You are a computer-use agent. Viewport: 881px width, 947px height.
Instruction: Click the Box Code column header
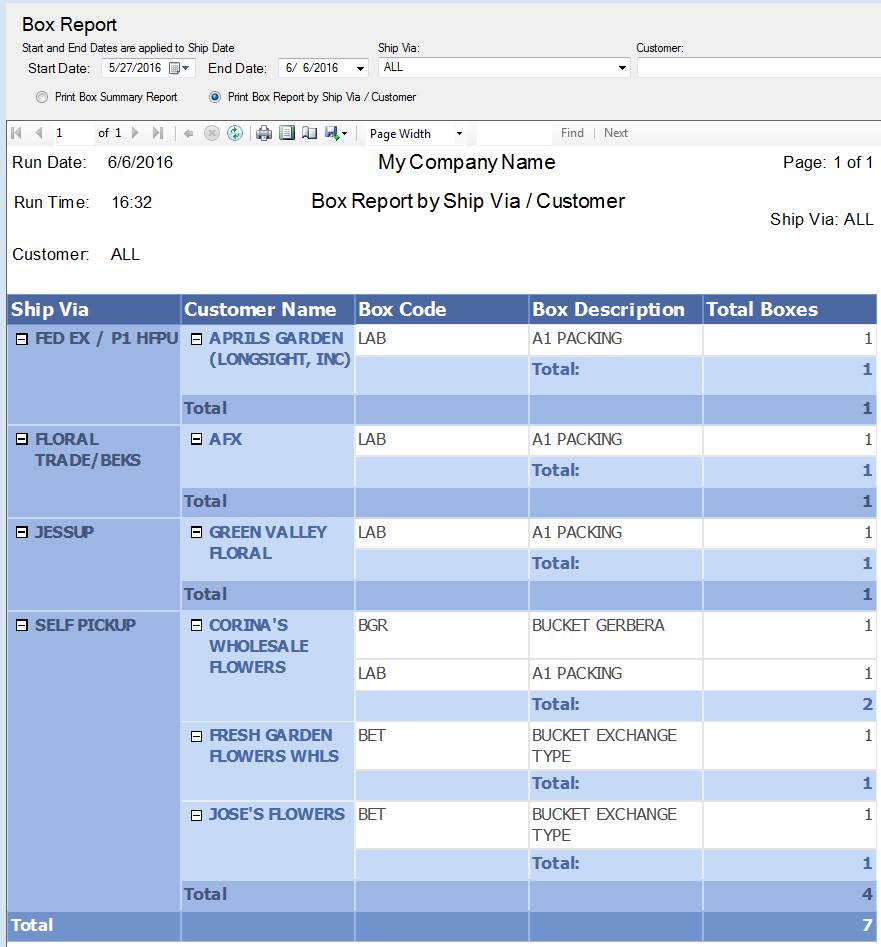point(441,310)
